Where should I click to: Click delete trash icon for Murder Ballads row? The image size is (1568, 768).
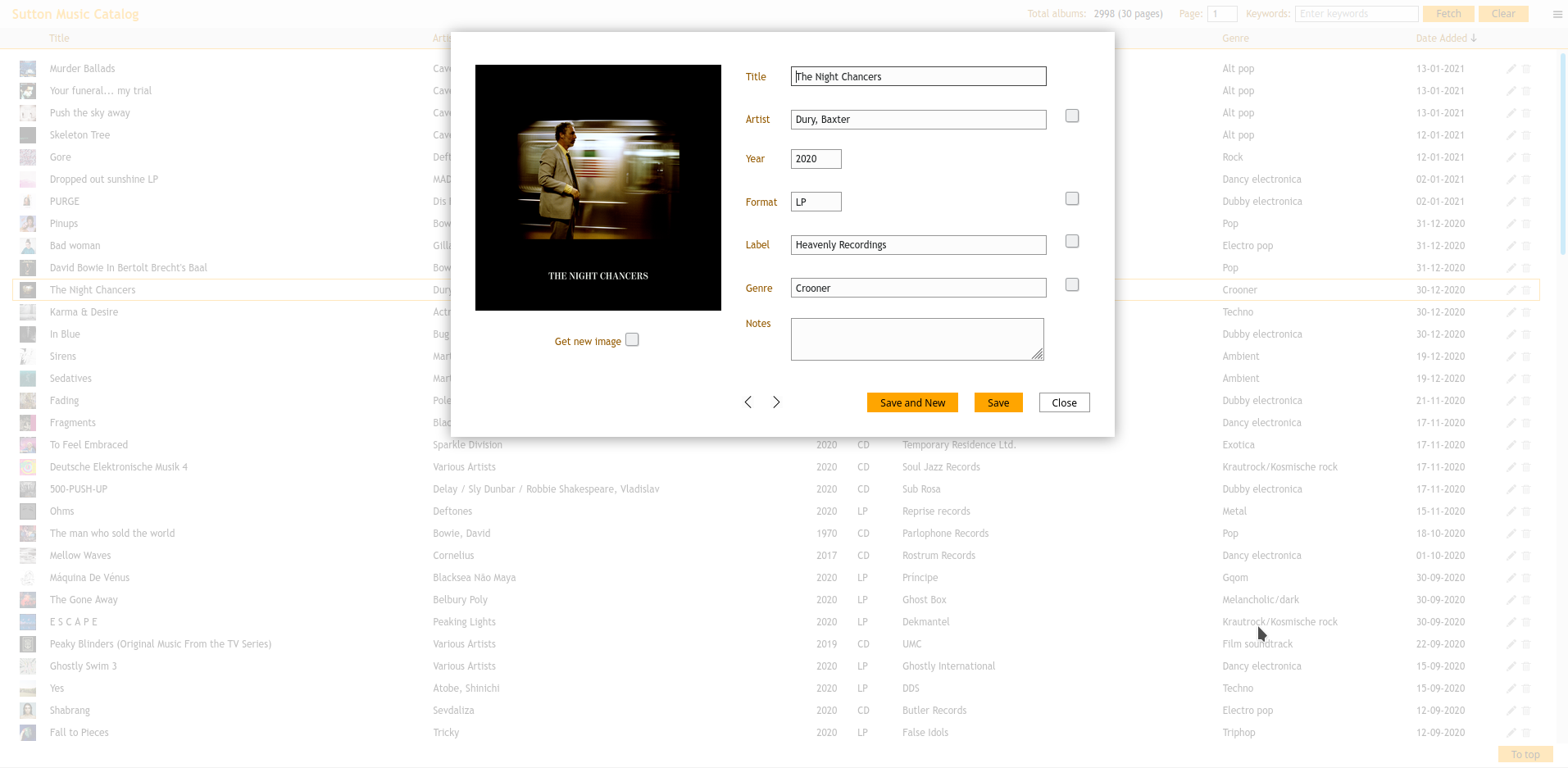[1526, 69]
